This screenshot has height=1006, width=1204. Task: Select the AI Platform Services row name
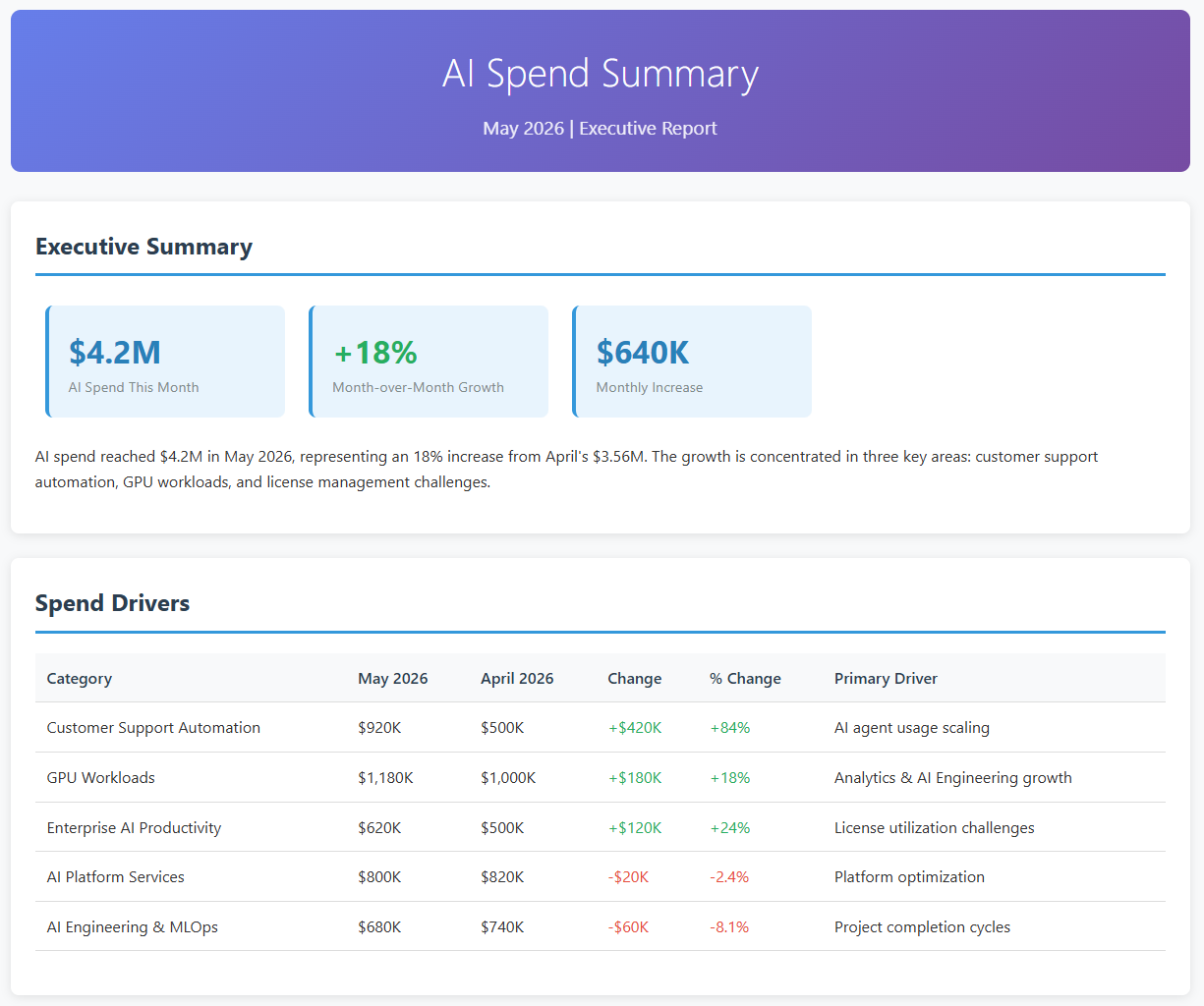[116, 877]
